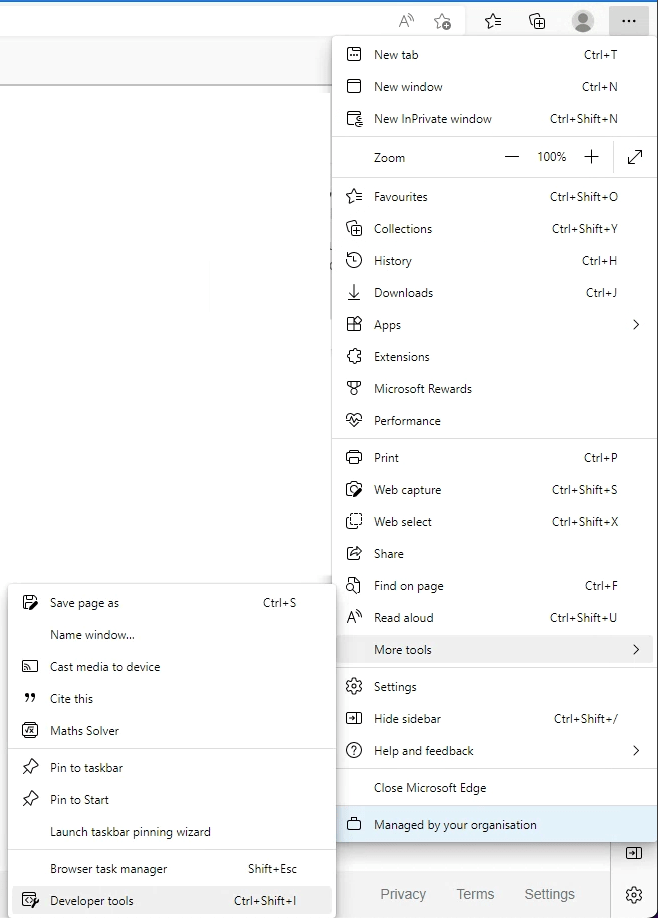Click the sidebar hide arrow-box icon

click(x=634, y=853)
